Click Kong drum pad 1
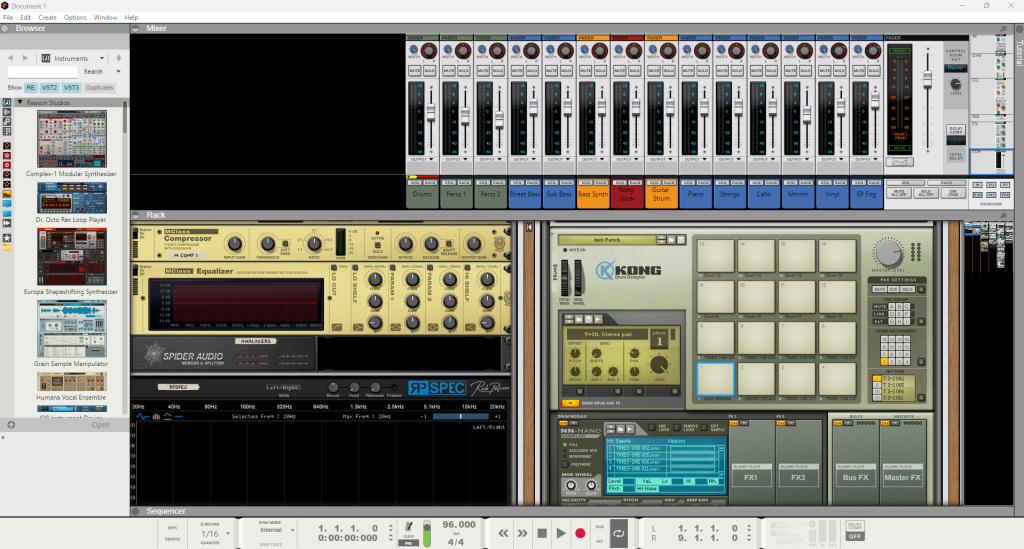Viewport: 1024px width, 549px height. click(x=716, y=379)
